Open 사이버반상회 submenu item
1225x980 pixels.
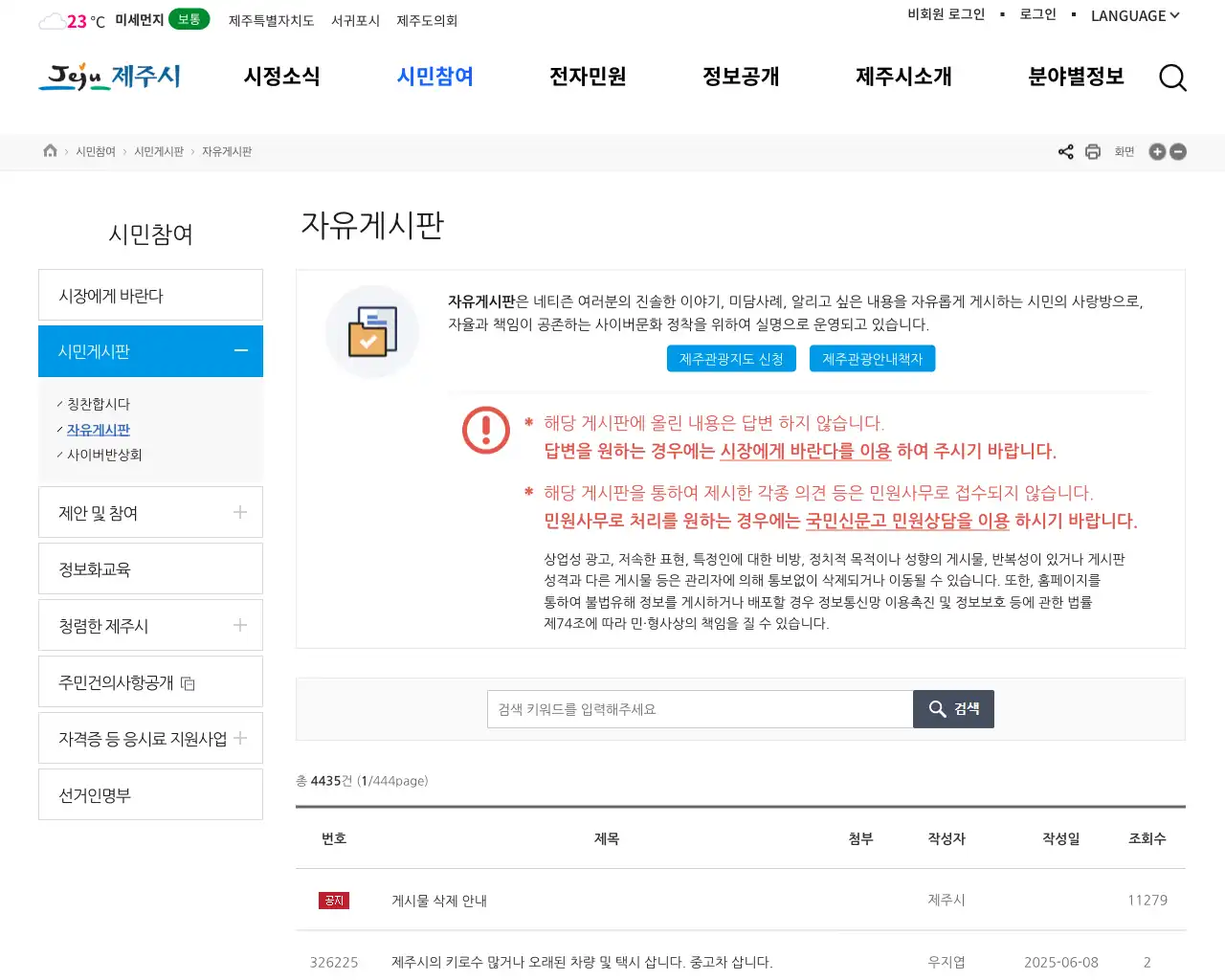click(104, 455)
